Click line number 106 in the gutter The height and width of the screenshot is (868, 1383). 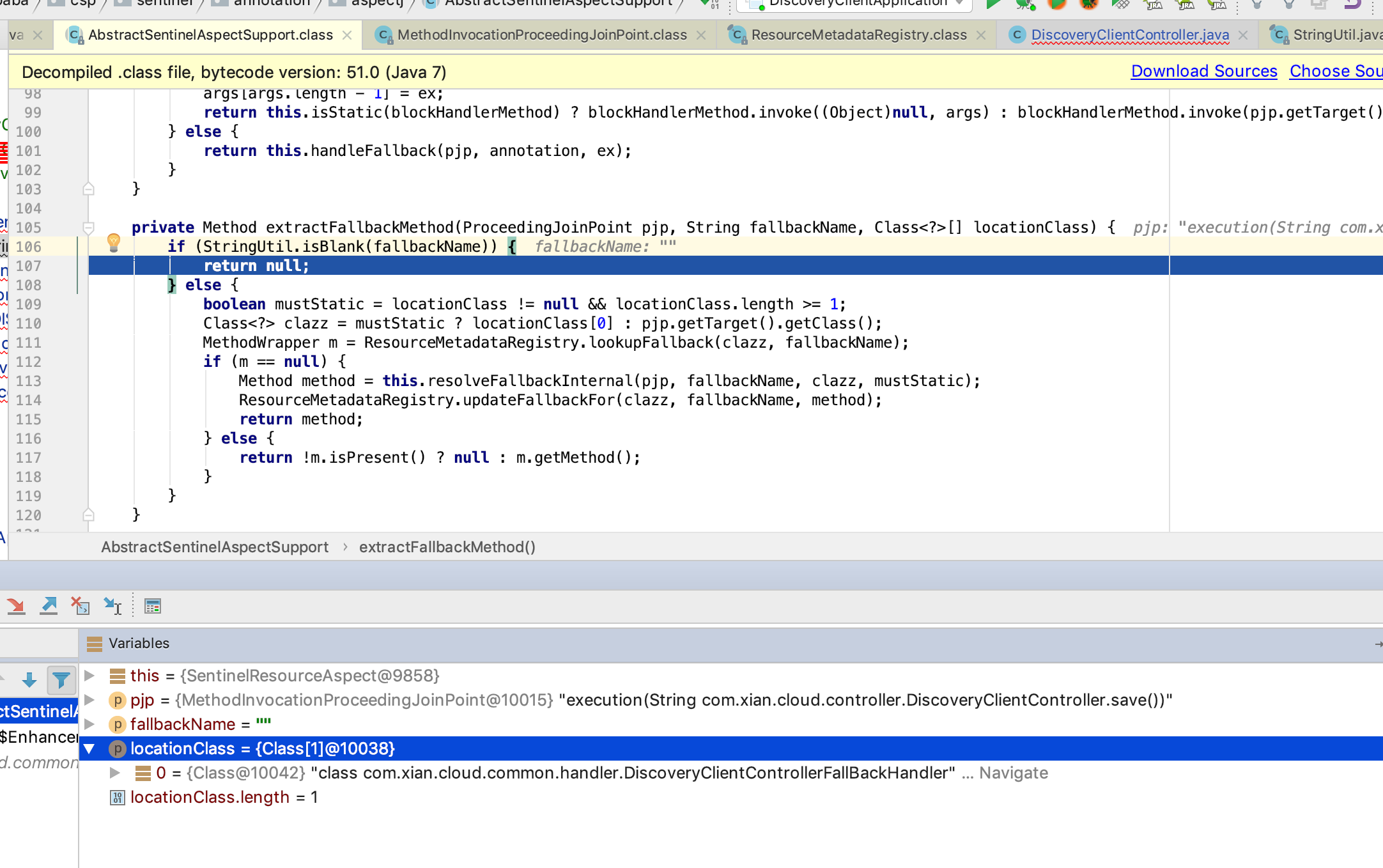pos(28,247)
